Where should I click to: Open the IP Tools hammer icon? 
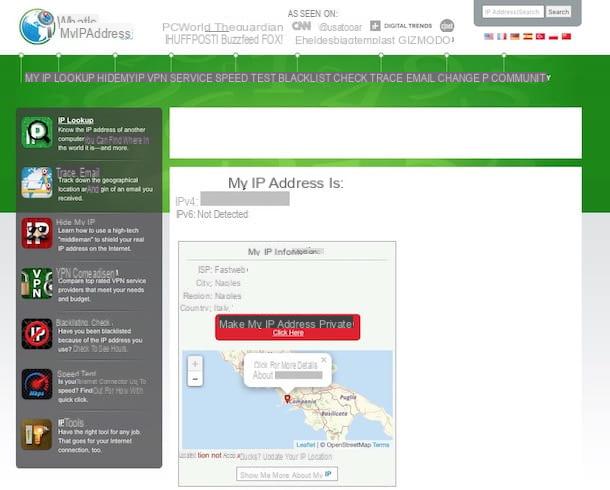[37, 434]
